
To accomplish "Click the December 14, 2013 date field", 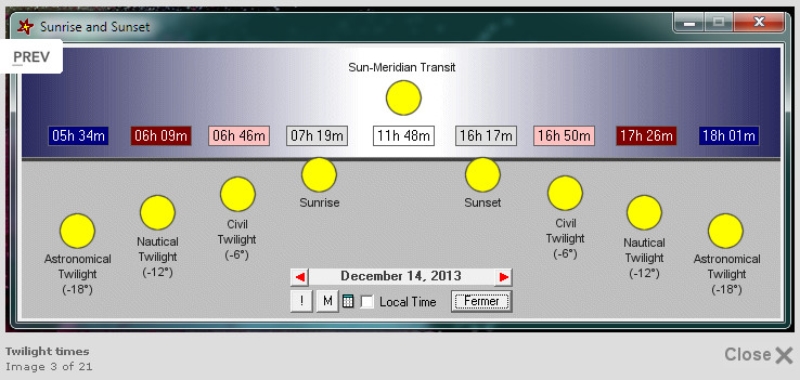I will (x=401, y=276).
